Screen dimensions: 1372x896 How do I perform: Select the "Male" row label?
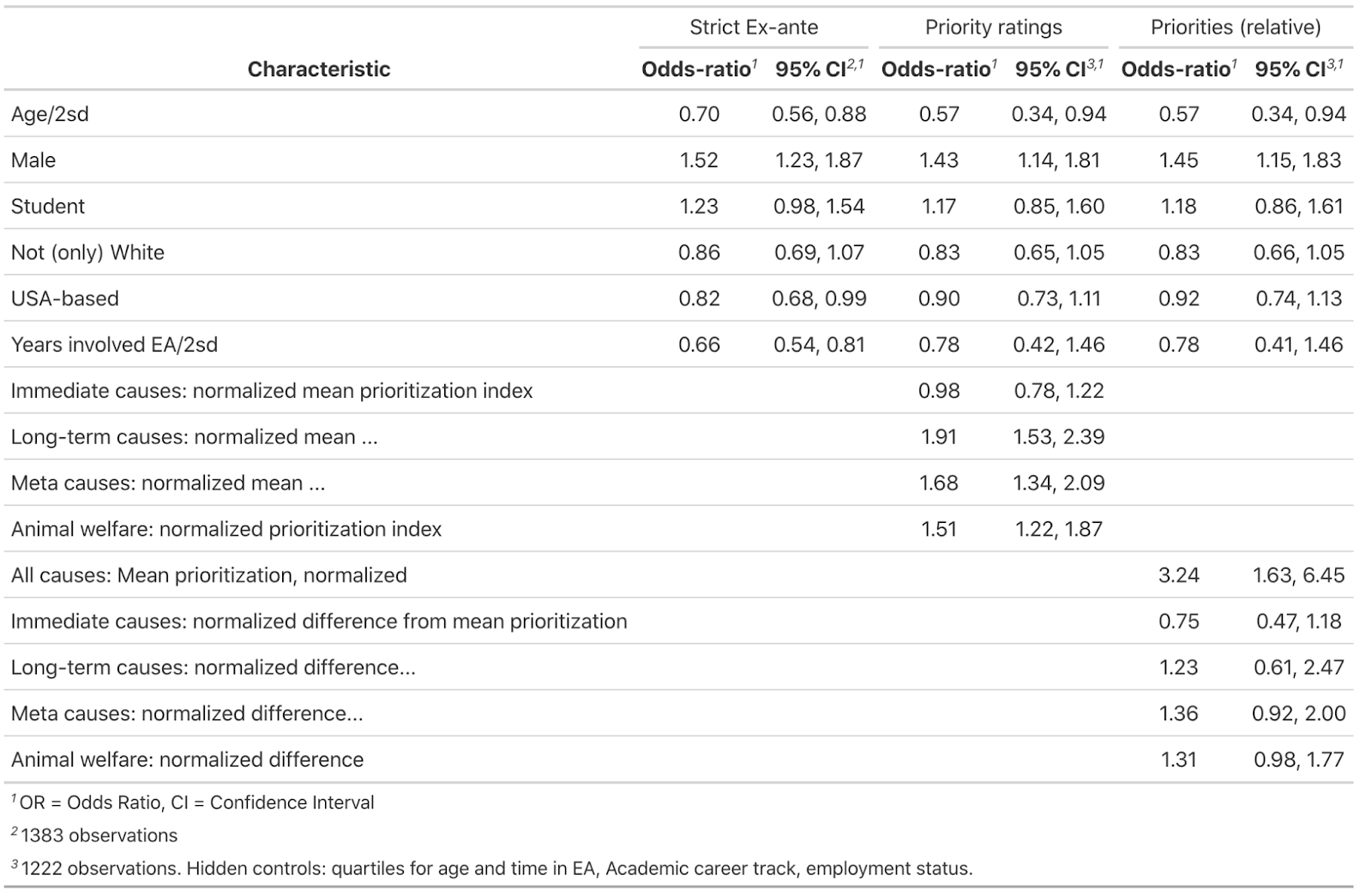33,160
